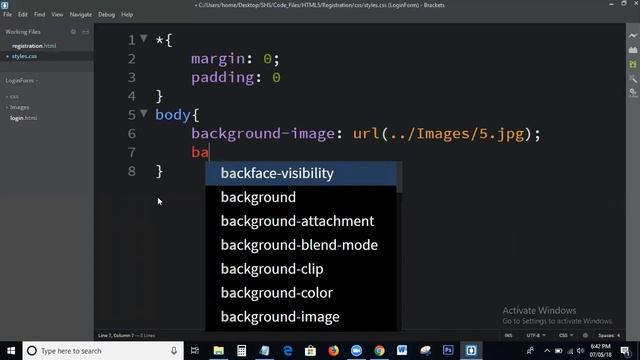
Task: Collapse the body rule fold arrow on line 5
Action: click(x=144, y=113)
